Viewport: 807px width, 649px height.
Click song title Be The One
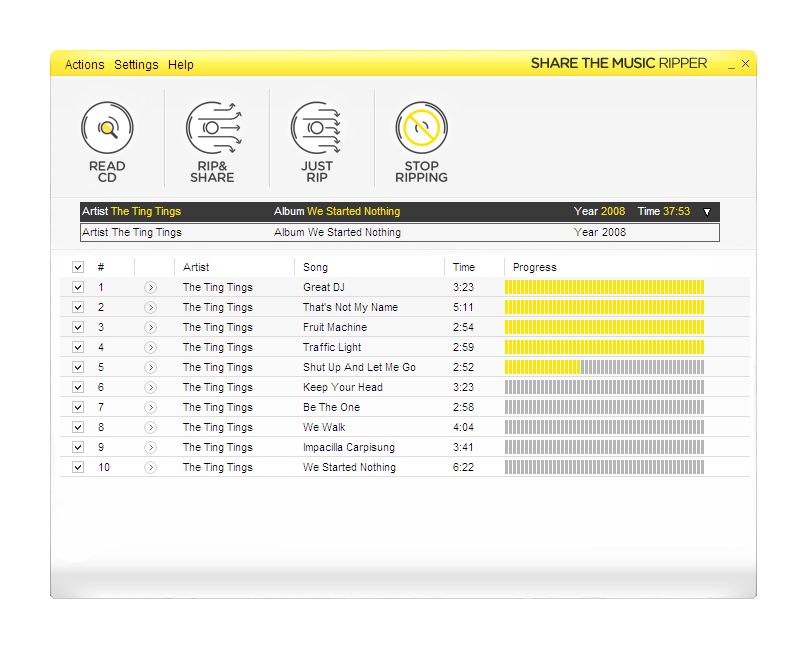tap(331, 407)
